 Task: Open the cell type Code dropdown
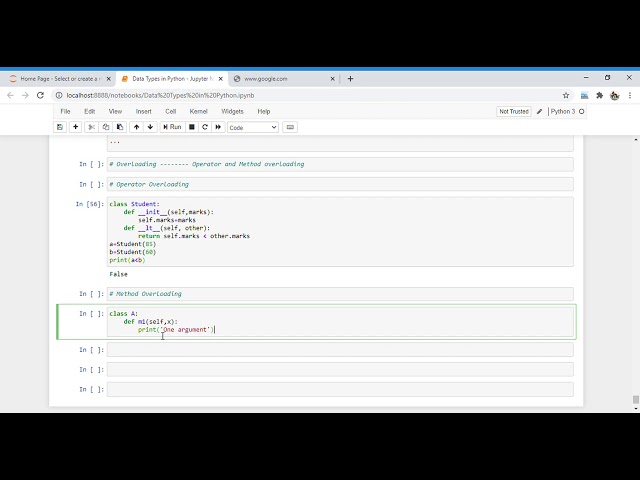coord(253,128)
